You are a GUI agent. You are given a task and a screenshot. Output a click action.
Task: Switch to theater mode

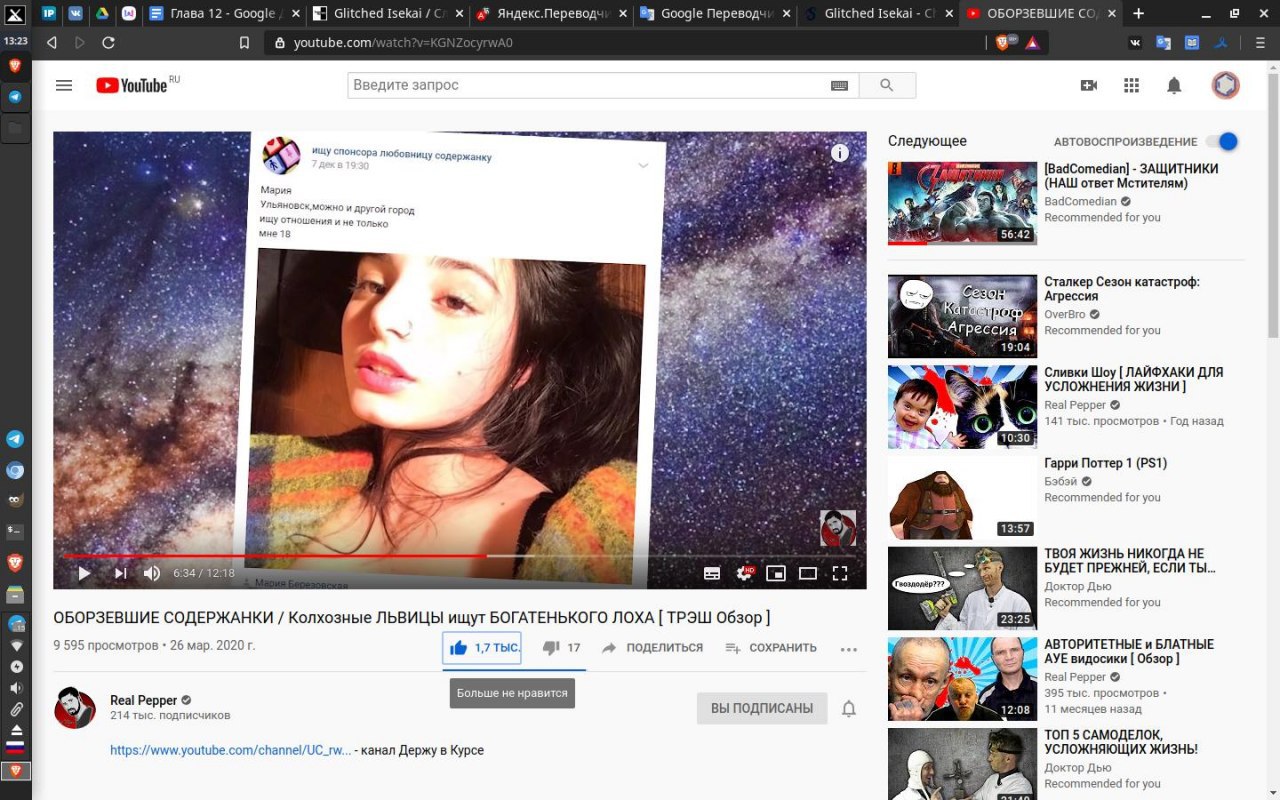click(x=808, y=573)
